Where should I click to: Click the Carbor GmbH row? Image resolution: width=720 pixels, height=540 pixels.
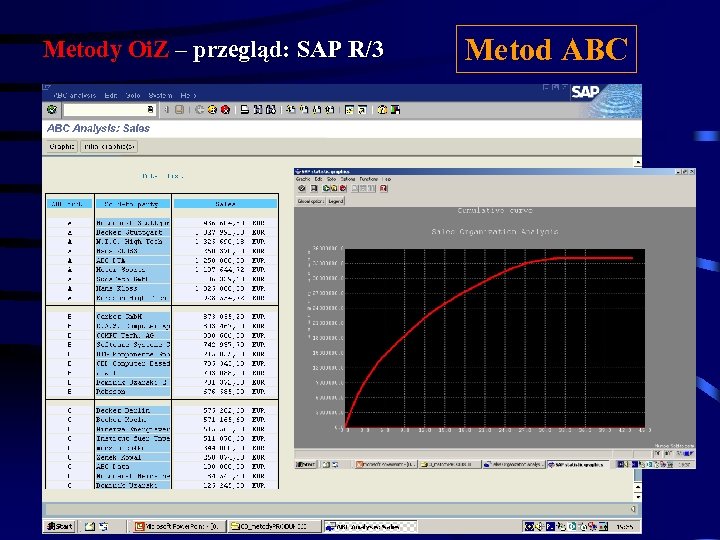pyautogui.click(x=162, y=316)
